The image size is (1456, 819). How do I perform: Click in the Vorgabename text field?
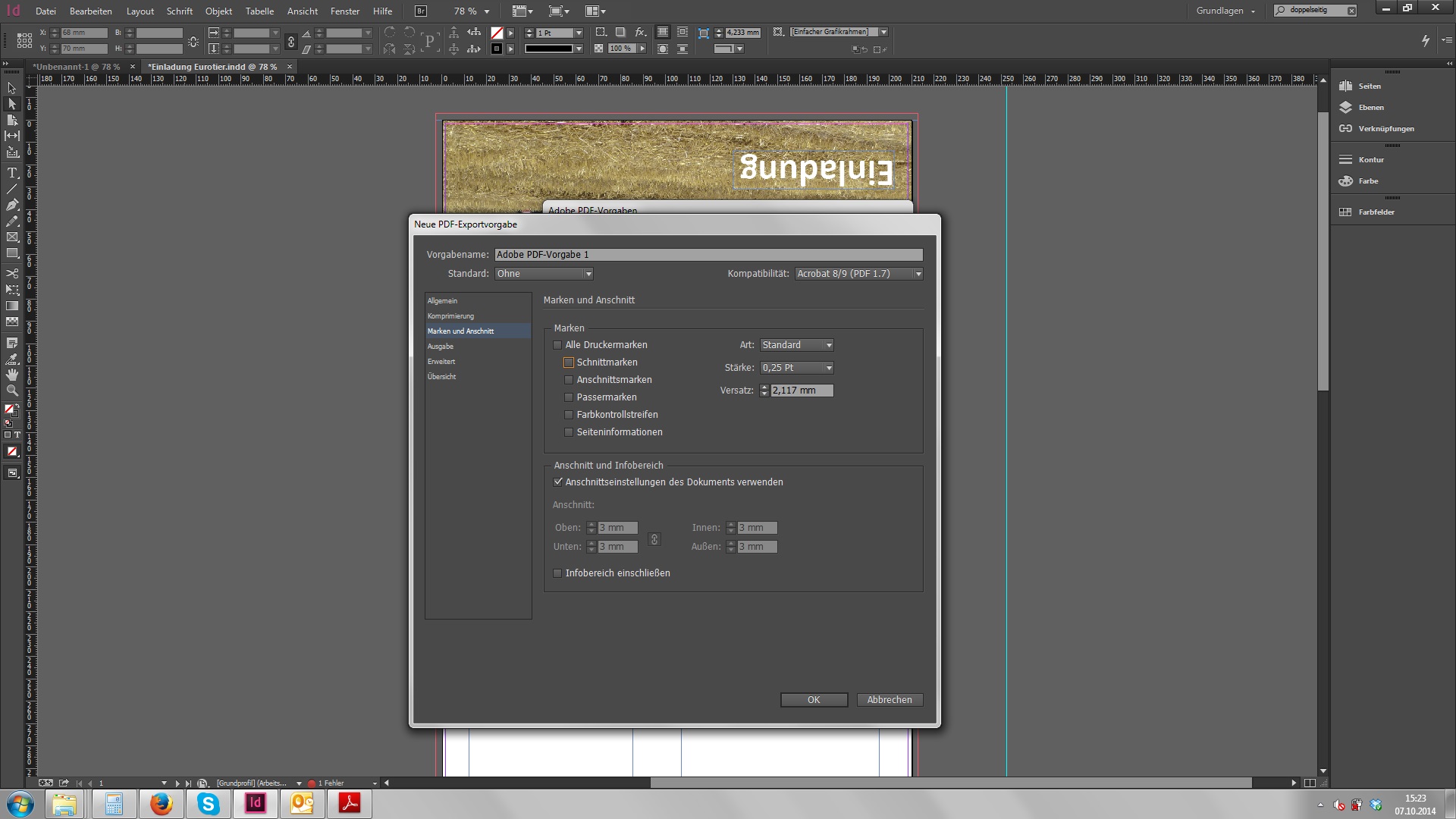point(708,255)
